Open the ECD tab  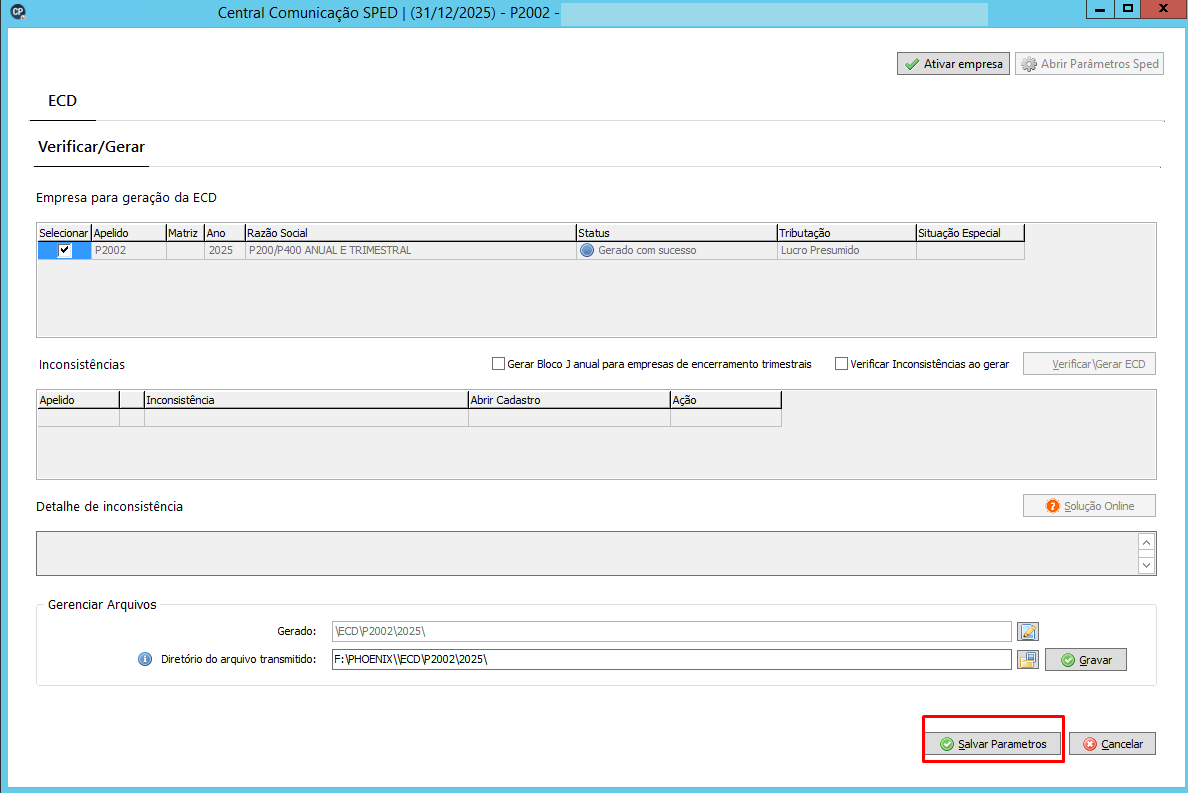(62, 101)
